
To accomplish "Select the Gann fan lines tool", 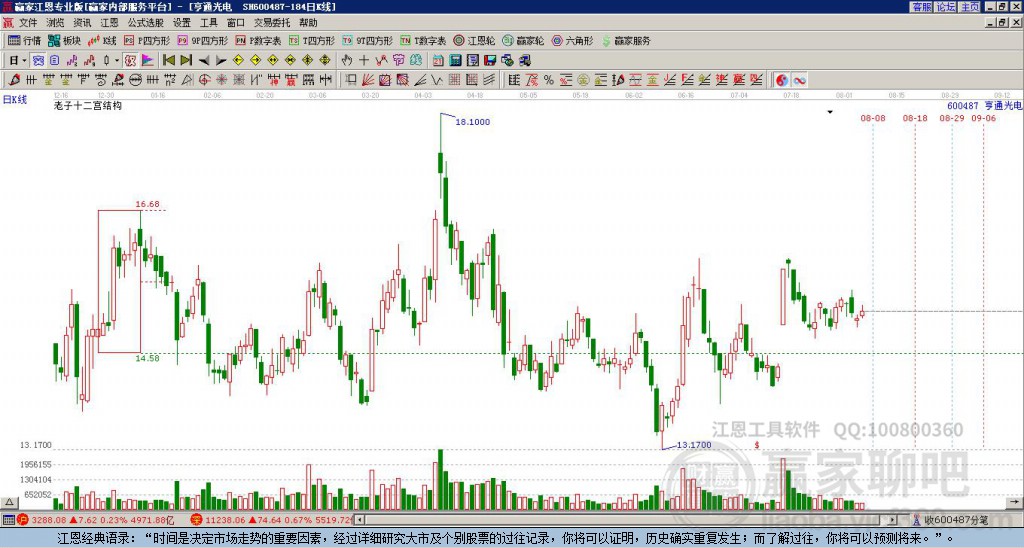I will pyautogui.click(x=368, y=80).
